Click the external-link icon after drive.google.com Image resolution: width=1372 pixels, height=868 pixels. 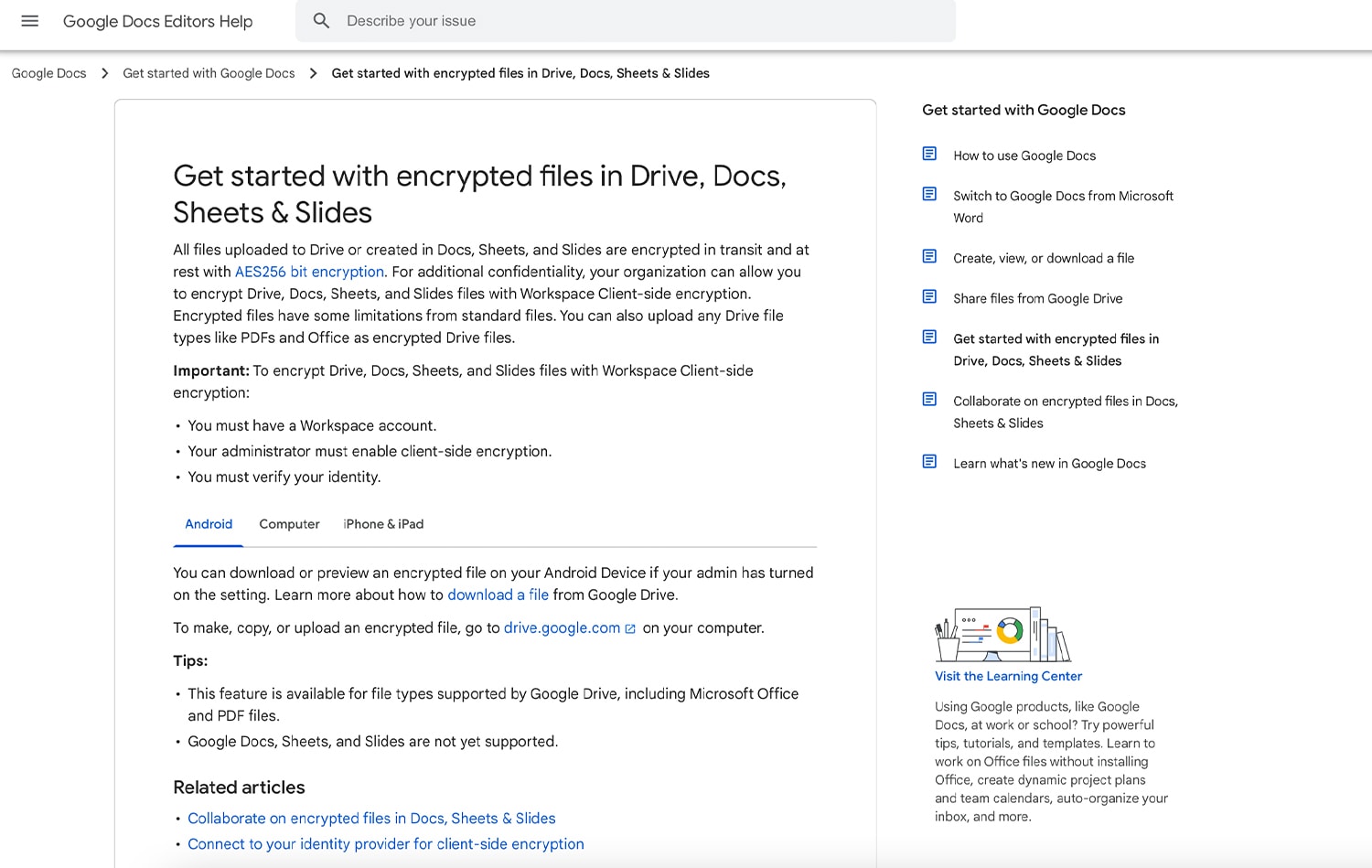click(630, 628)
